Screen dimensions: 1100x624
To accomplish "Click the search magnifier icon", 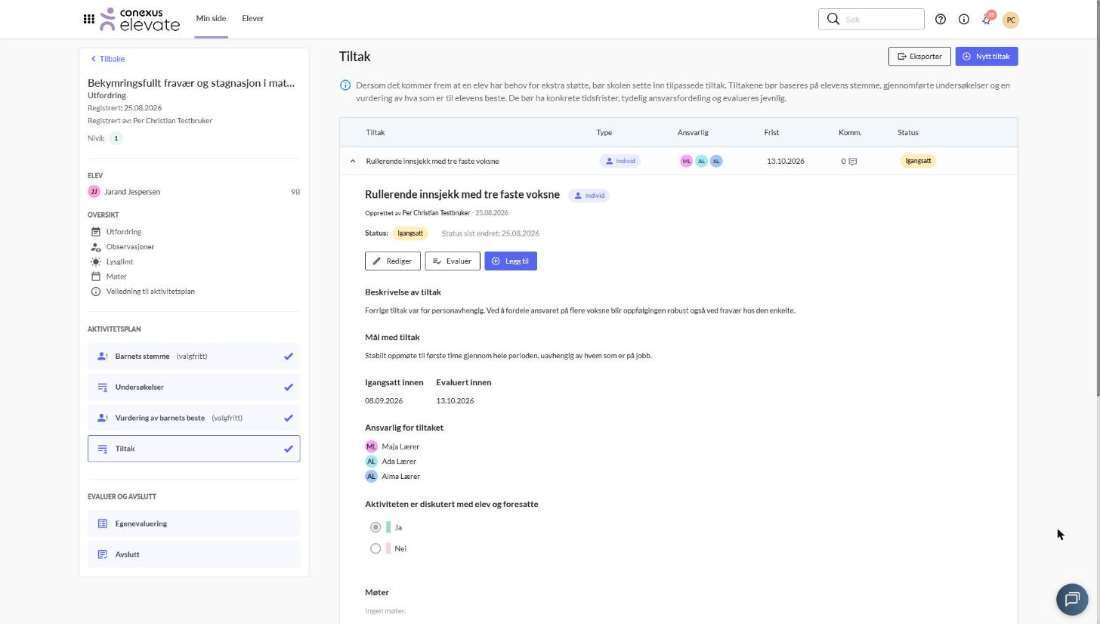I will pyautogui.click(x=833, y=19).
